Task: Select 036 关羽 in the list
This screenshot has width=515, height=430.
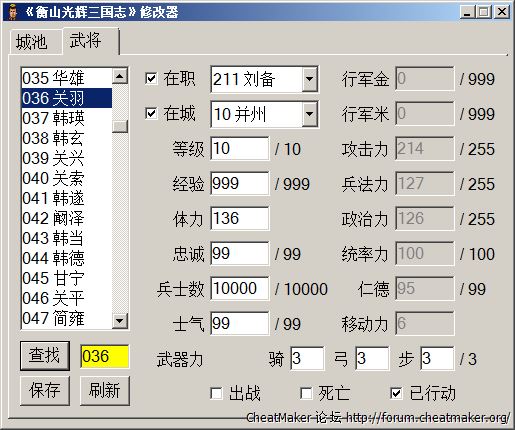Action: click(67, 98)
